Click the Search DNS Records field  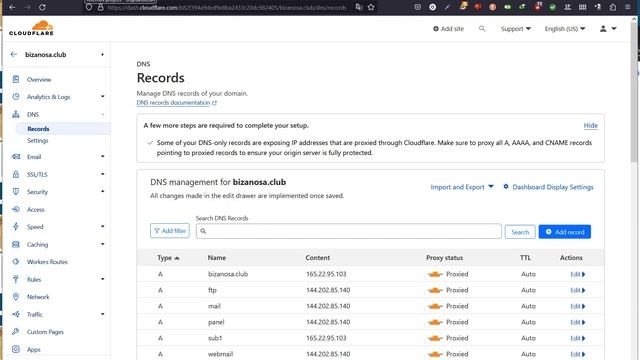[349, 231]
